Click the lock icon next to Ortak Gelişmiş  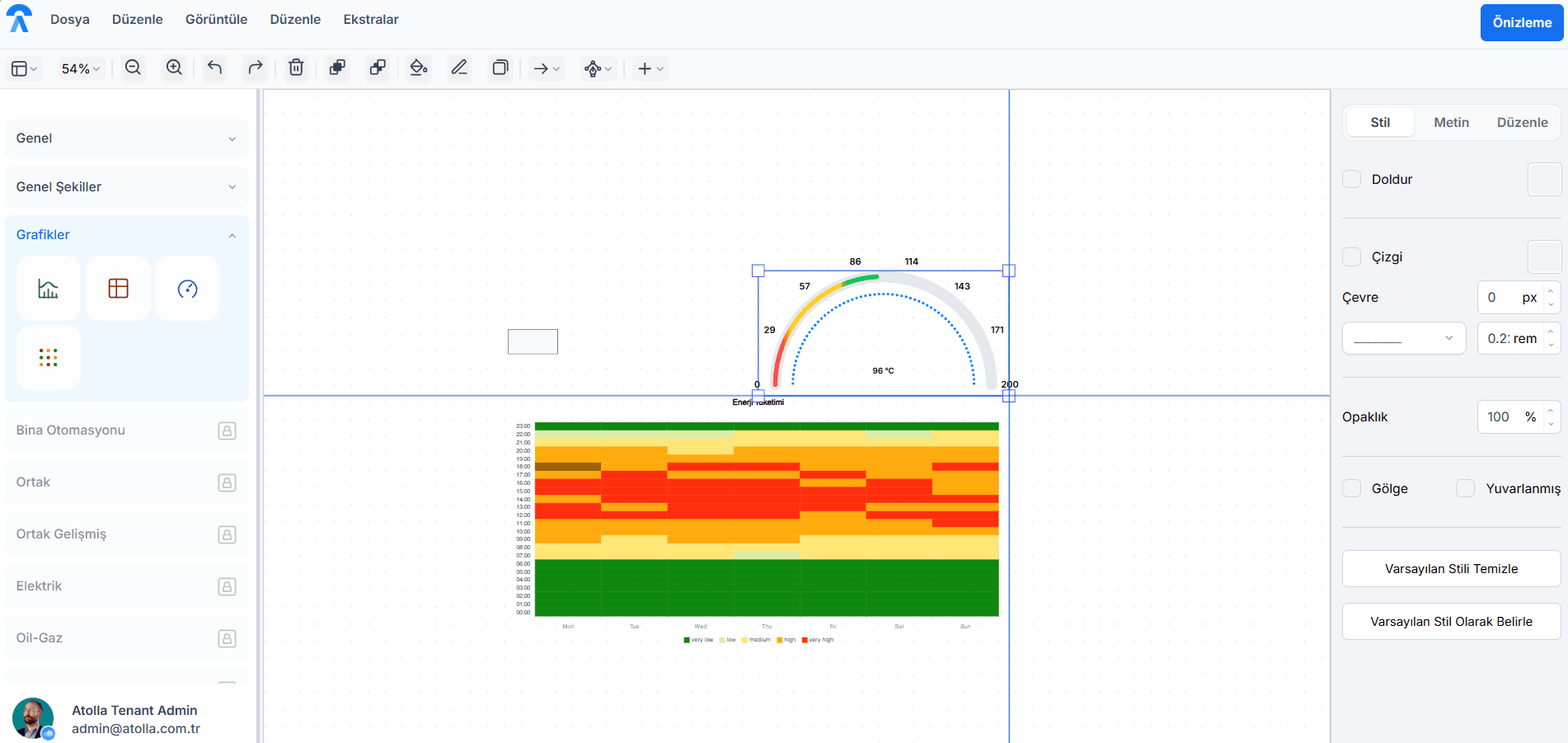pyautogui.click(x=228, y=534)
